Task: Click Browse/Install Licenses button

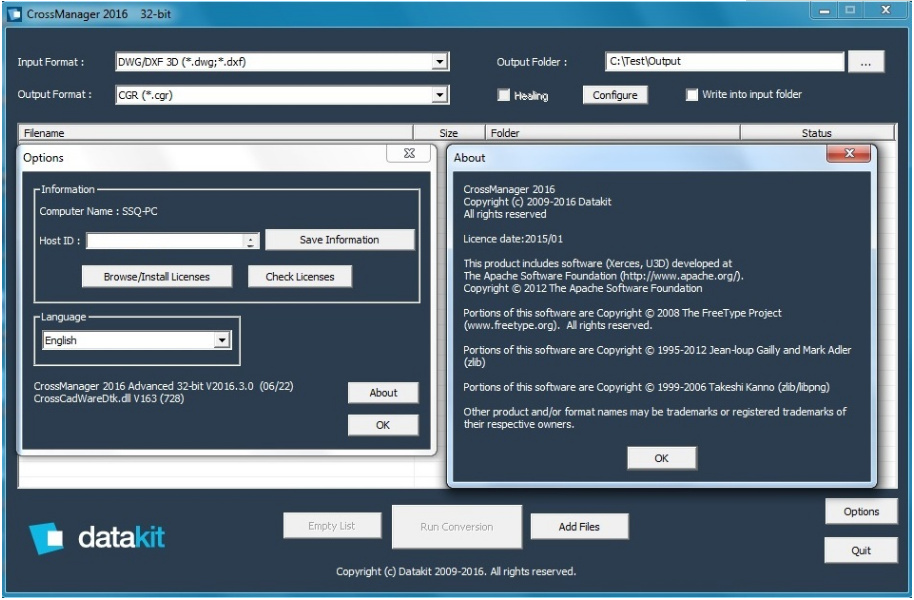Action: coord(157,276)
